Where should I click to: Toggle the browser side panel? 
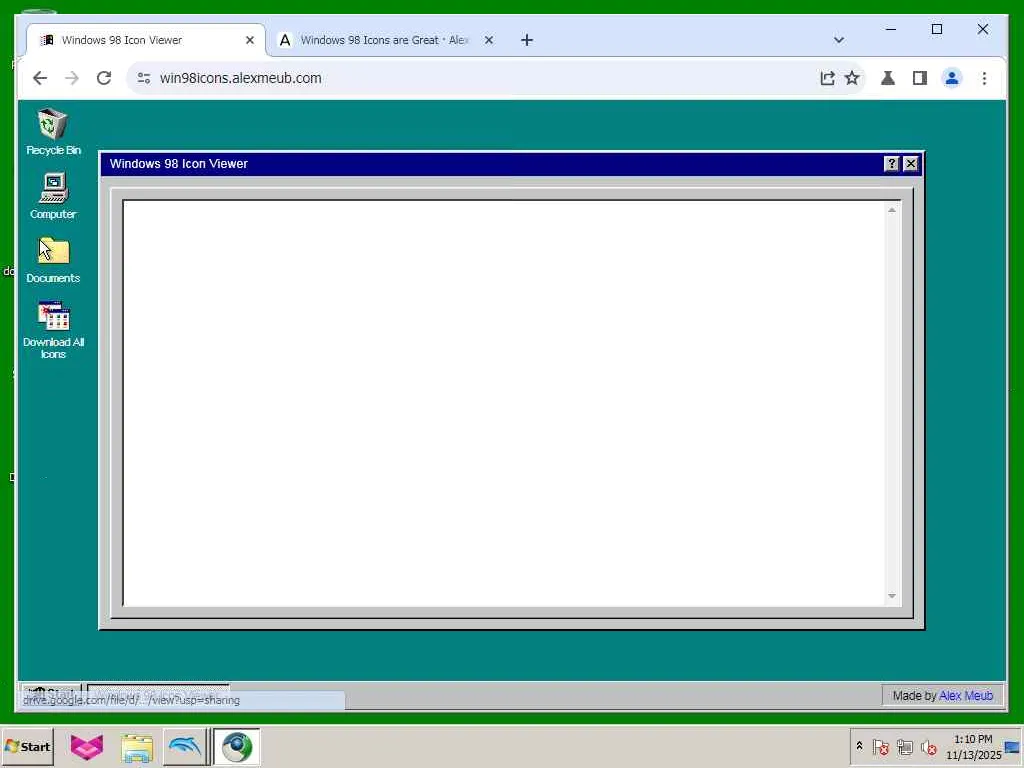point(920,78)
